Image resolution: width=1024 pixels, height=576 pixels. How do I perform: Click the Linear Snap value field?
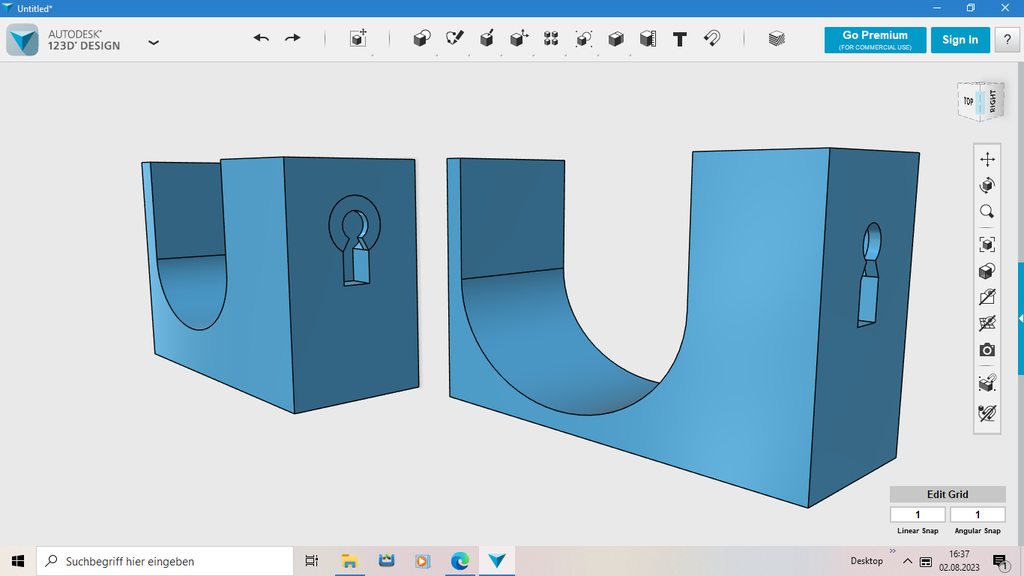(918, 515)
